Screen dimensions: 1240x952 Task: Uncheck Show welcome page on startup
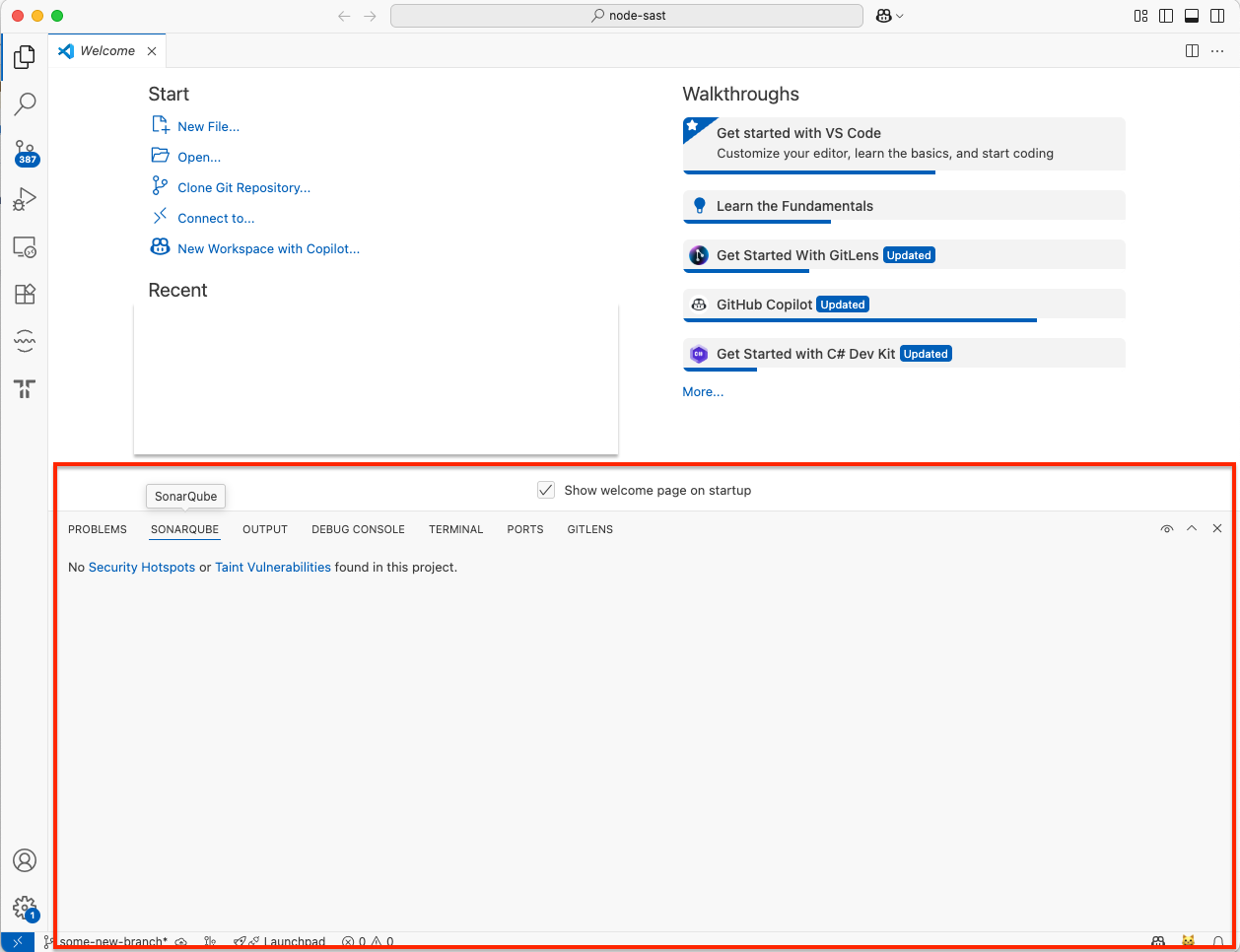click(546, 490)
